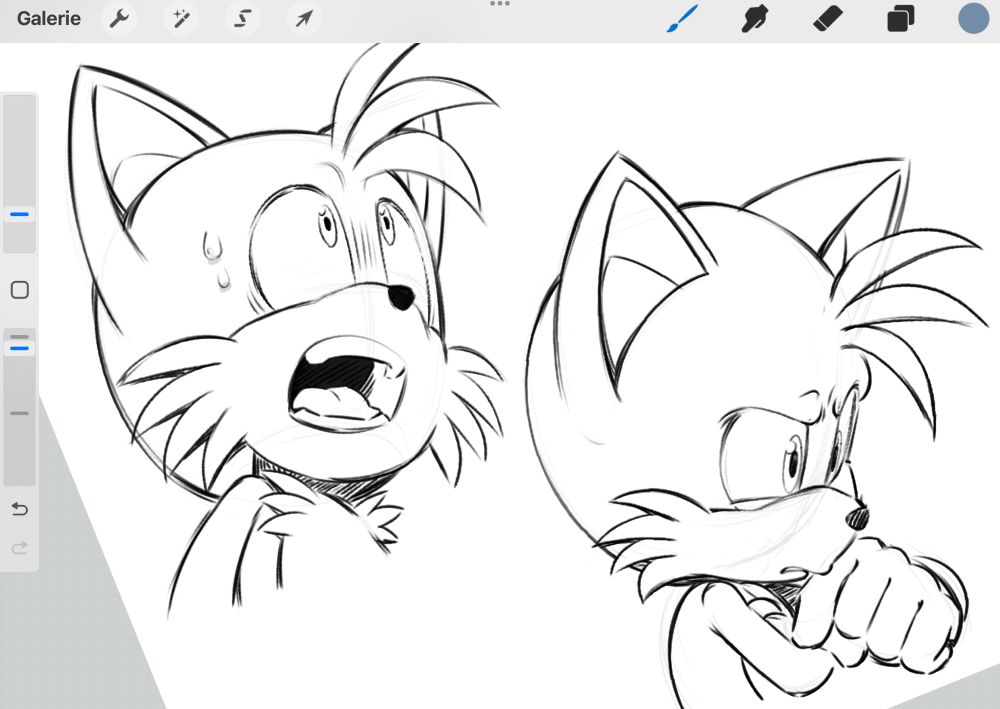Open the Galerie view
Image resolution: width=1000 pixels, height=709 pixels.
click(x=48, y=18)
